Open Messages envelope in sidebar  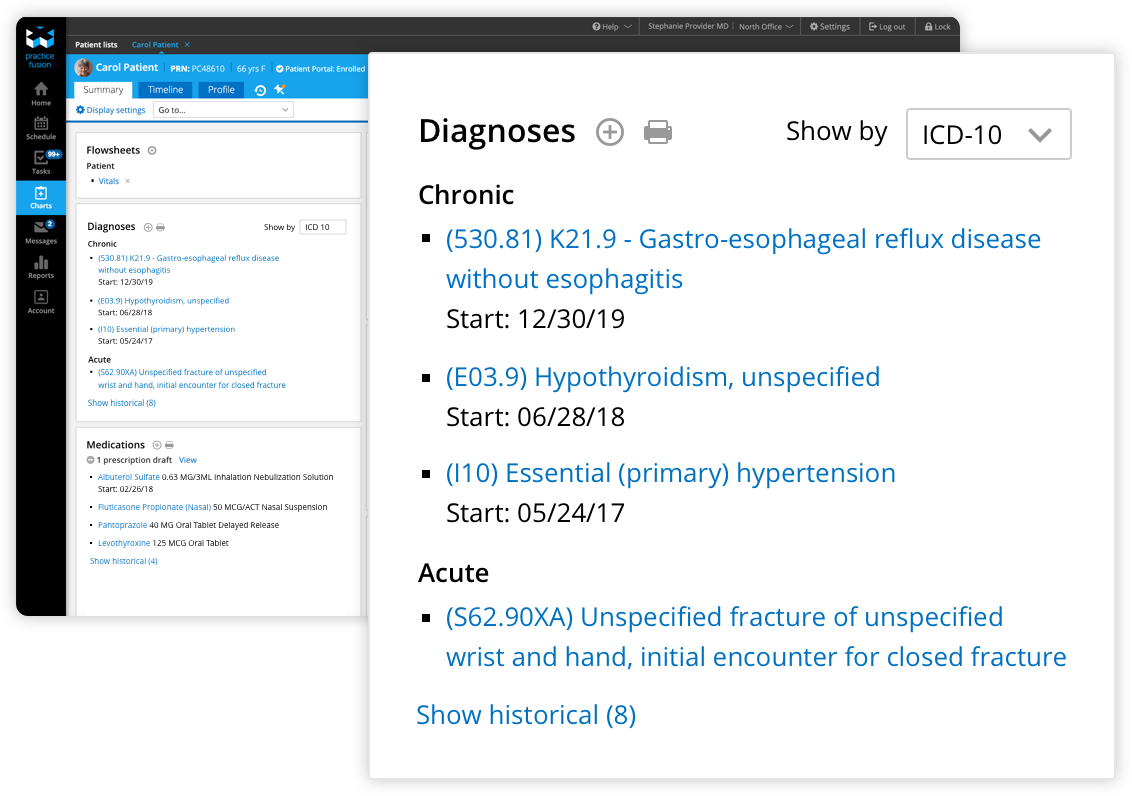coord(41,229)
